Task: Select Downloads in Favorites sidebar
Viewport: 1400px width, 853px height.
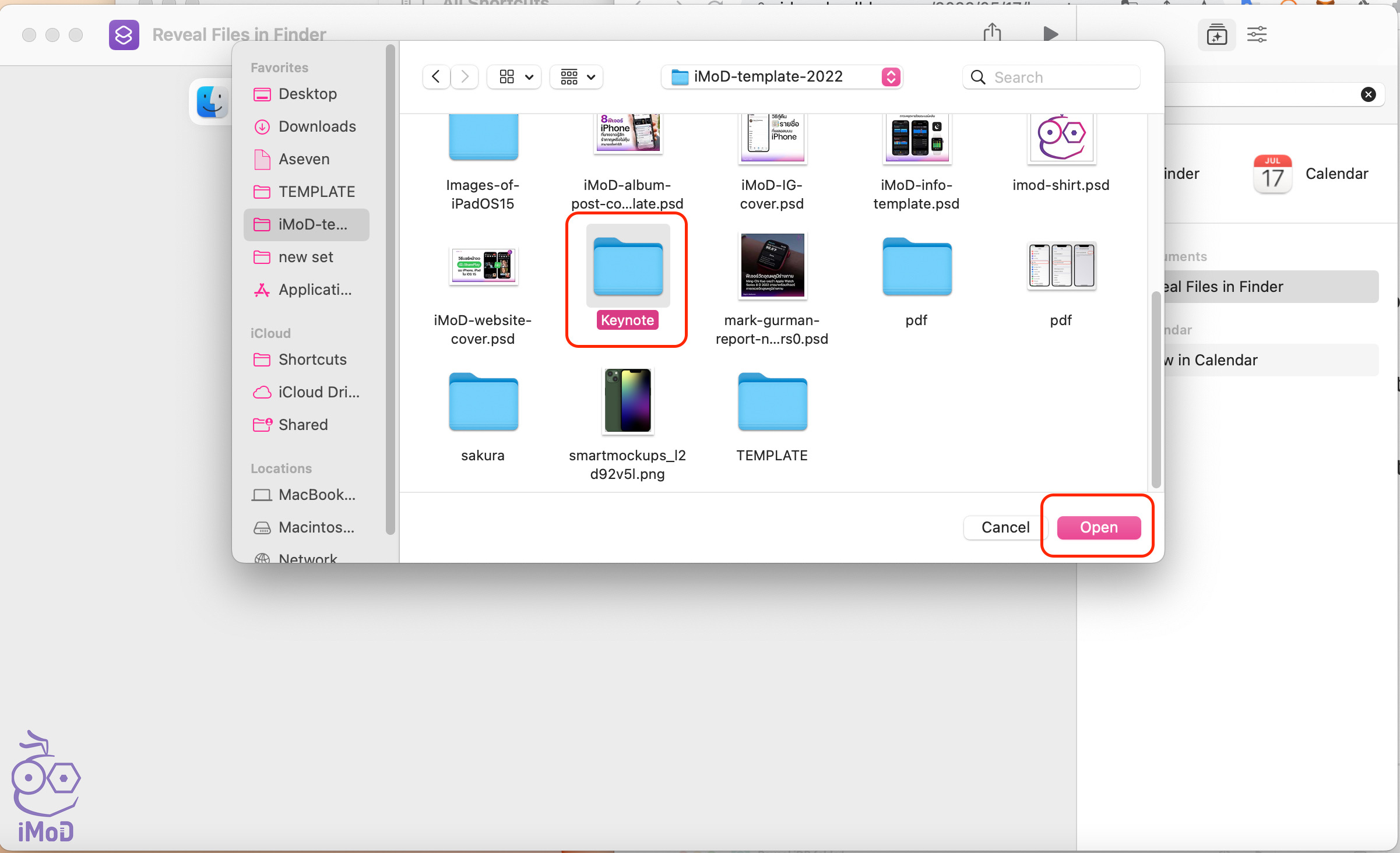Action: point(316,126)
